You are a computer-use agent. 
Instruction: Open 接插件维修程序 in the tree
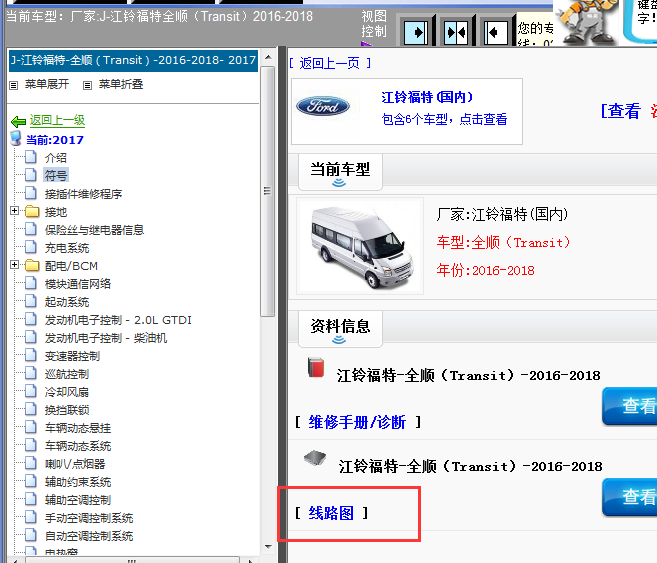coord(83,194)
